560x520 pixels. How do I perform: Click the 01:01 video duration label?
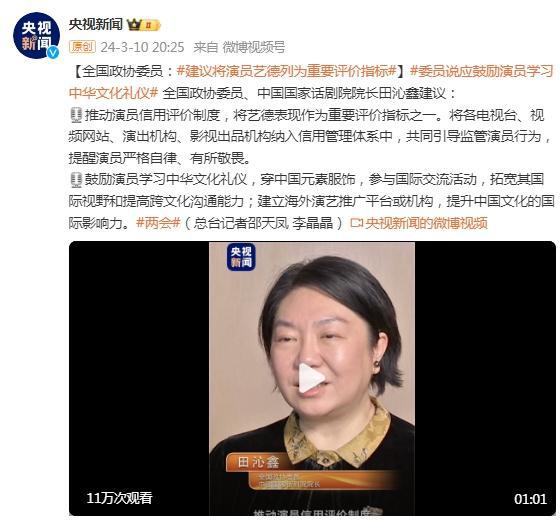pyautogui.click(x=530, y=499)
